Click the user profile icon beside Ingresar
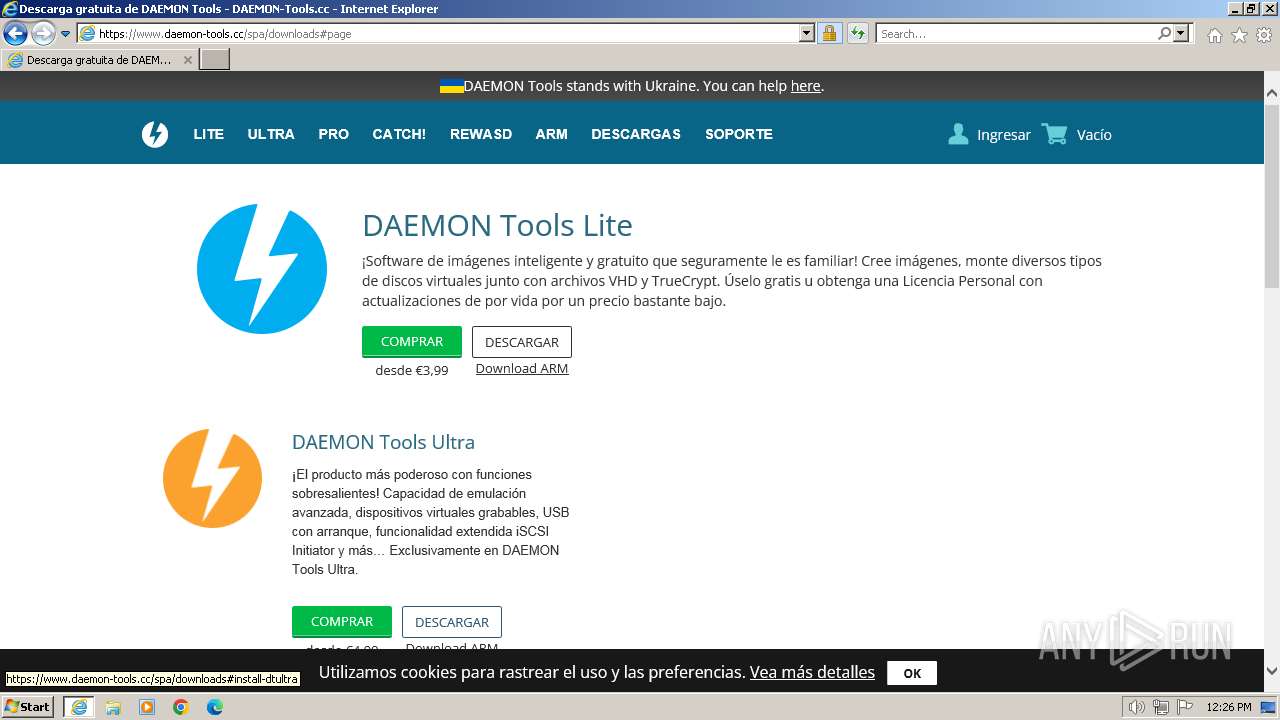 tap(958, 134)
